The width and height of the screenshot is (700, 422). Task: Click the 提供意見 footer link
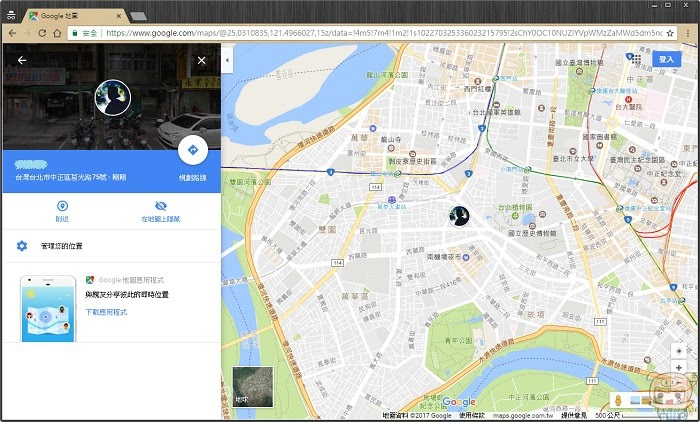[574, 416]
